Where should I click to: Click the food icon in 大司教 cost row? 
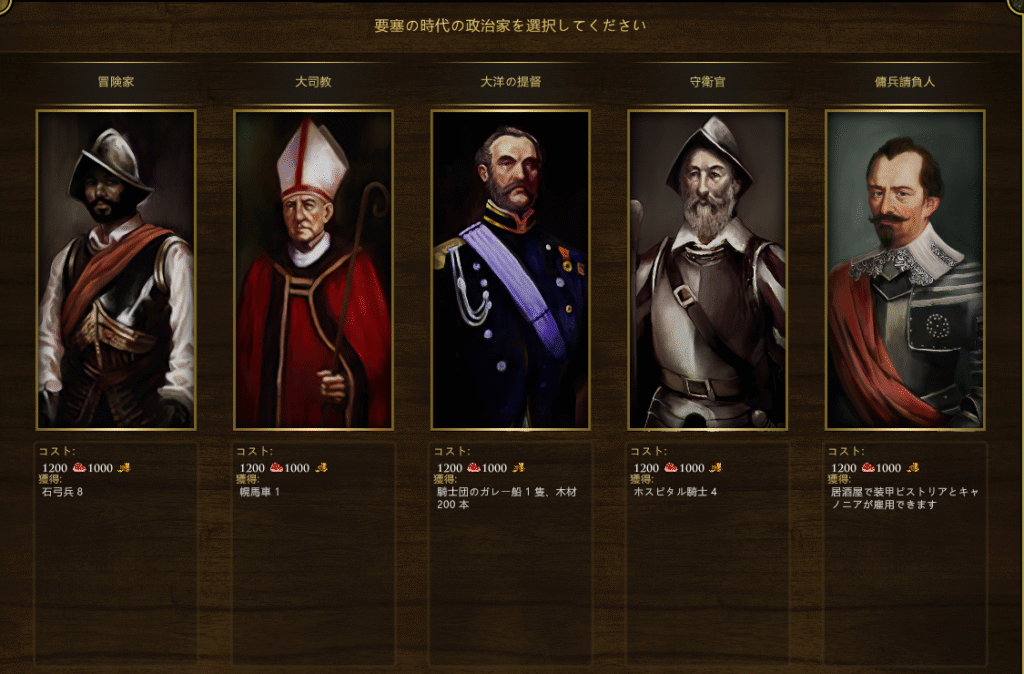click(276, 468)
